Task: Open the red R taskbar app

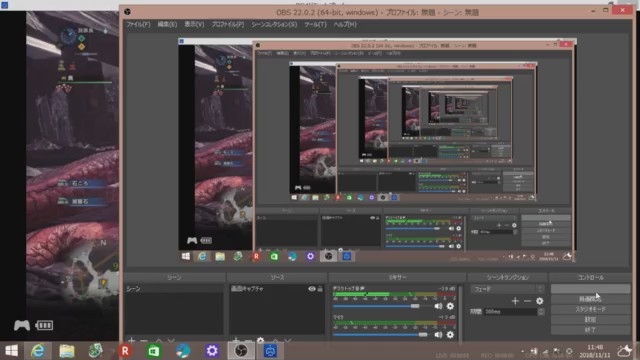Action: (x=125, y=351)
